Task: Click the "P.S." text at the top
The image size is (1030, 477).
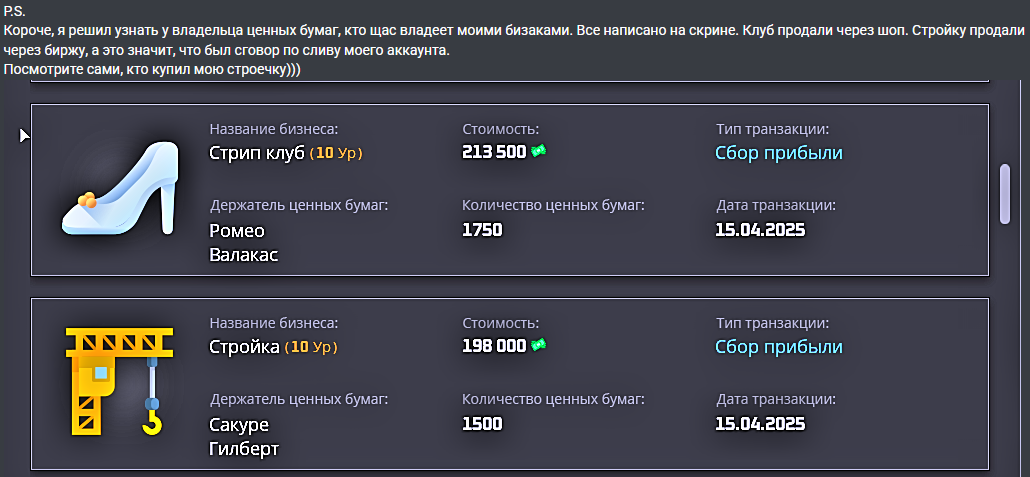Action: pyautogui.click(x=14, y=11)
